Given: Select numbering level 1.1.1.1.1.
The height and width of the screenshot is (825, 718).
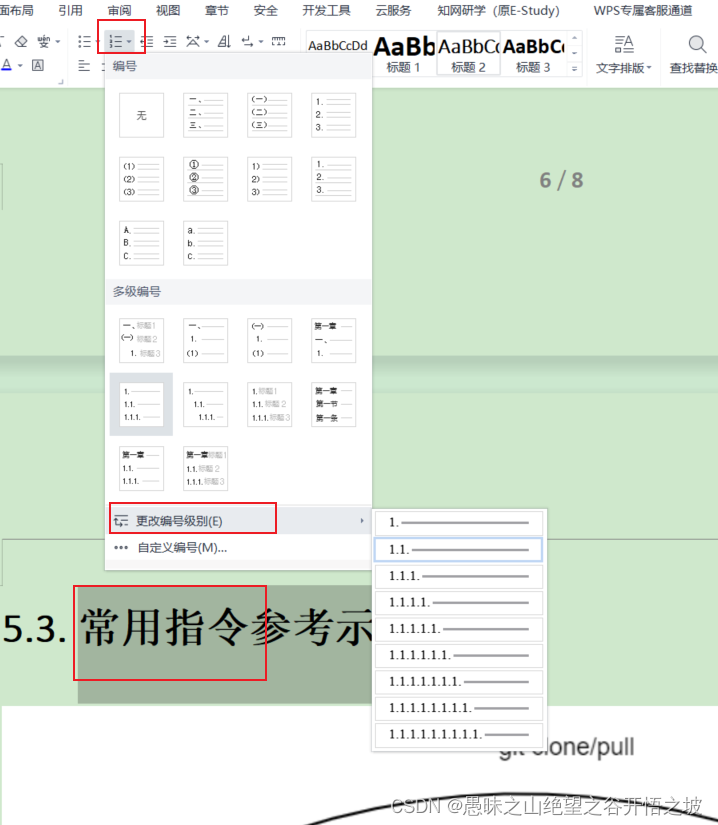Looking at the screenshot, I should [458, 629].
